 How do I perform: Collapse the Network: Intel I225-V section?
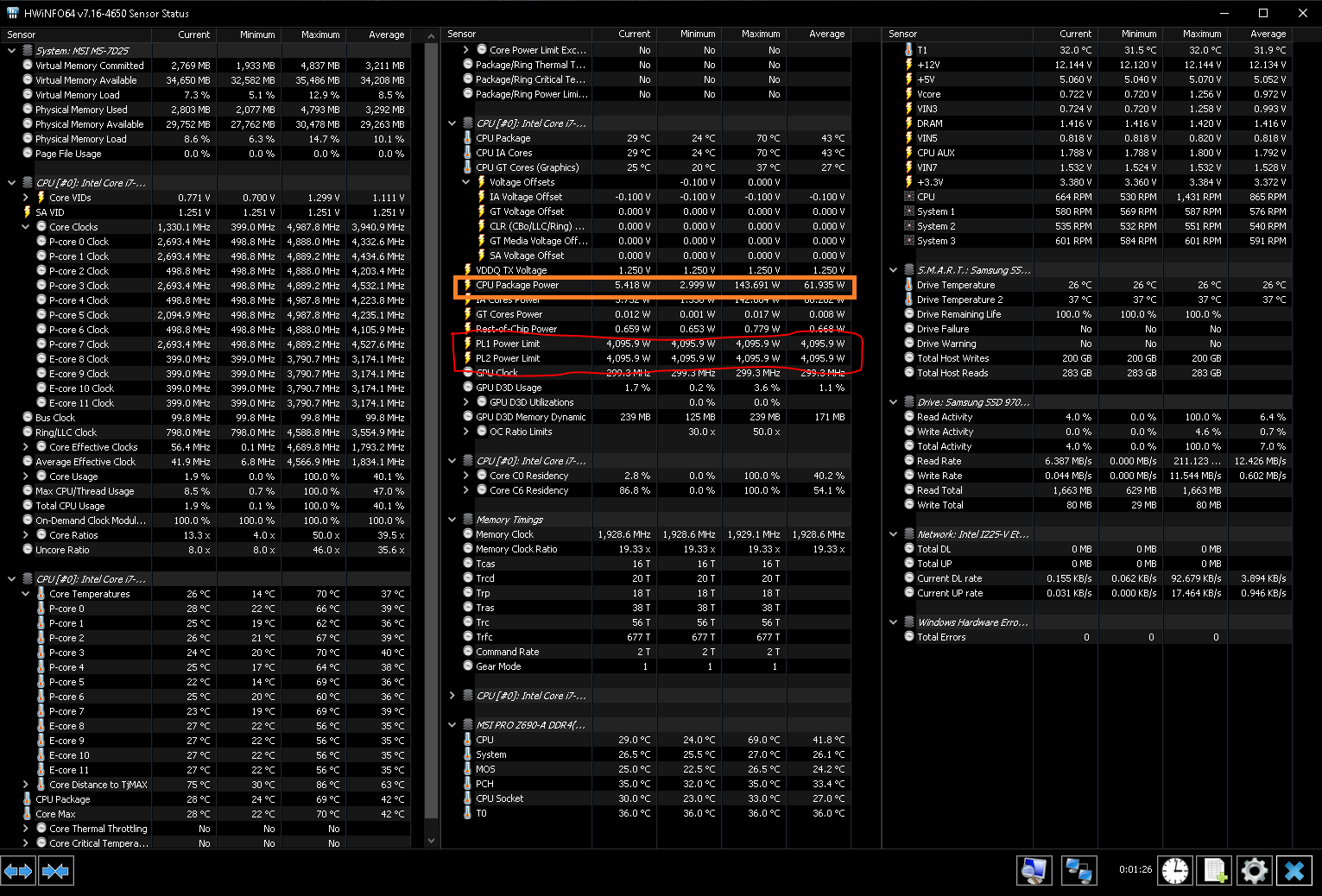pos(893,534)
